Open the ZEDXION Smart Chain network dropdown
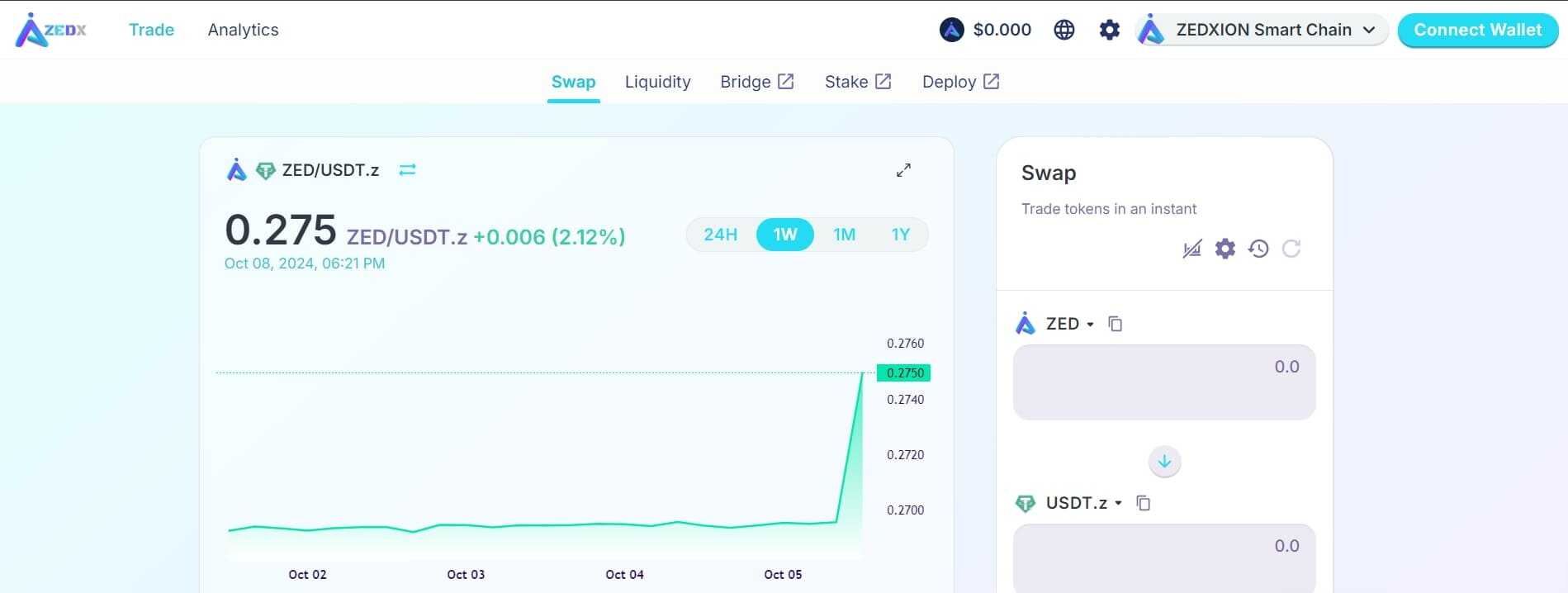Screen dimensions: 1568x593 pos(1261,29)
